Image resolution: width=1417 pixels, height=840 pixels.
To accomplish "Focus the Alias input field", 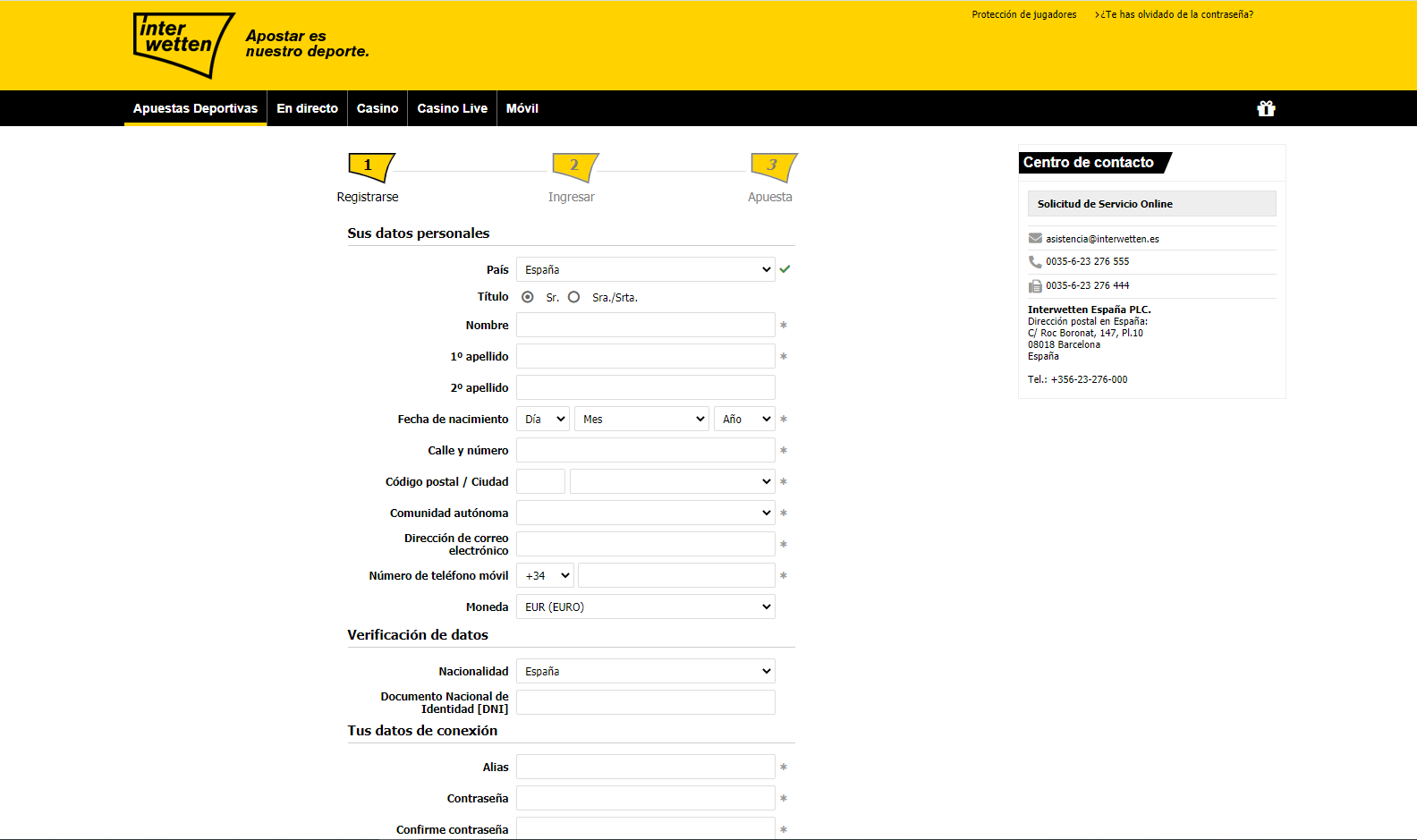I will point(645,767).
